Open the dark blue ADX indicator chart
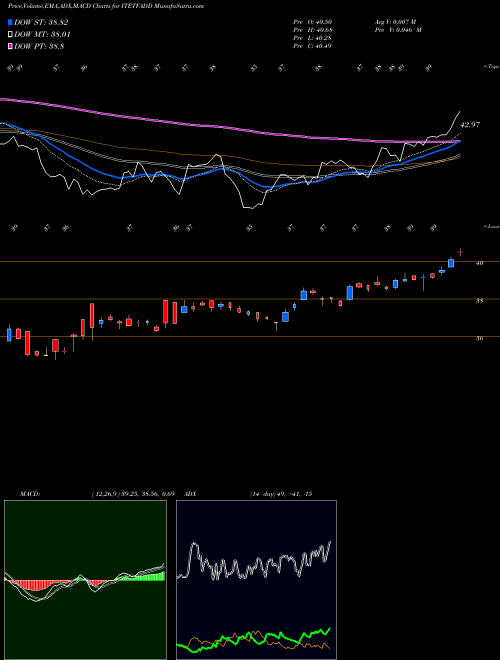The height and width of the screenshot is (660, 500). tap(256, 580)
